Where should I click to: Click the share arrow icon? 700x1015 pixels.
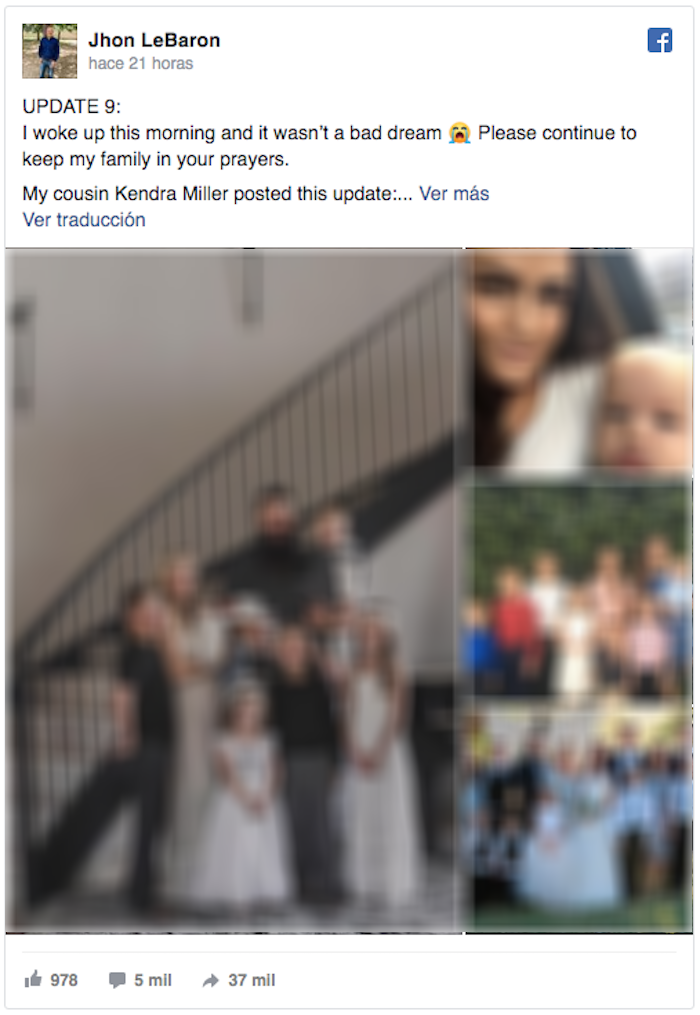pos(210,981)
